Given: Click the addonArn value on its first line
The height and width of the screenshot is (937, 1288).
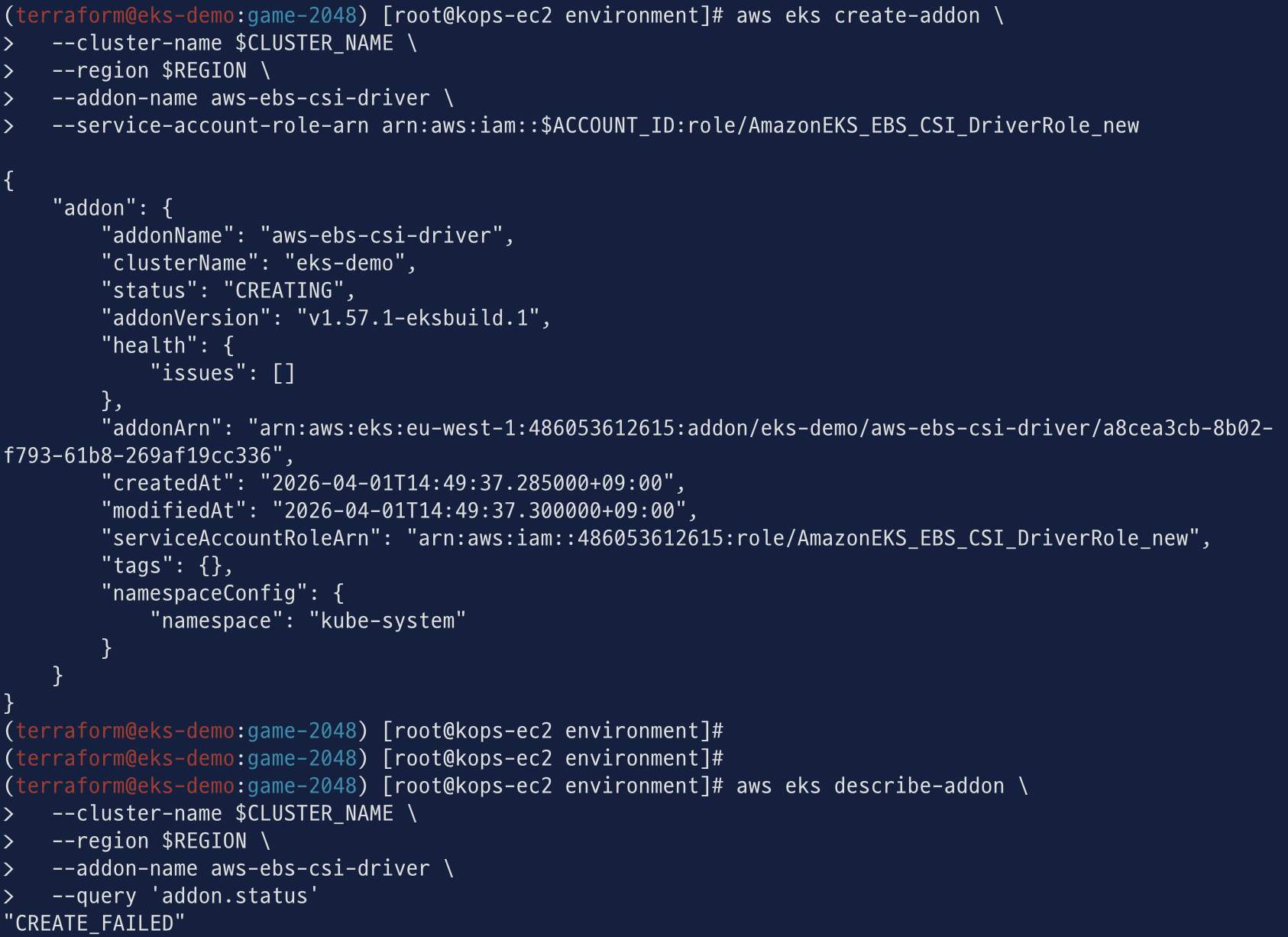Looking at the screenshot, I should [760, 428].
